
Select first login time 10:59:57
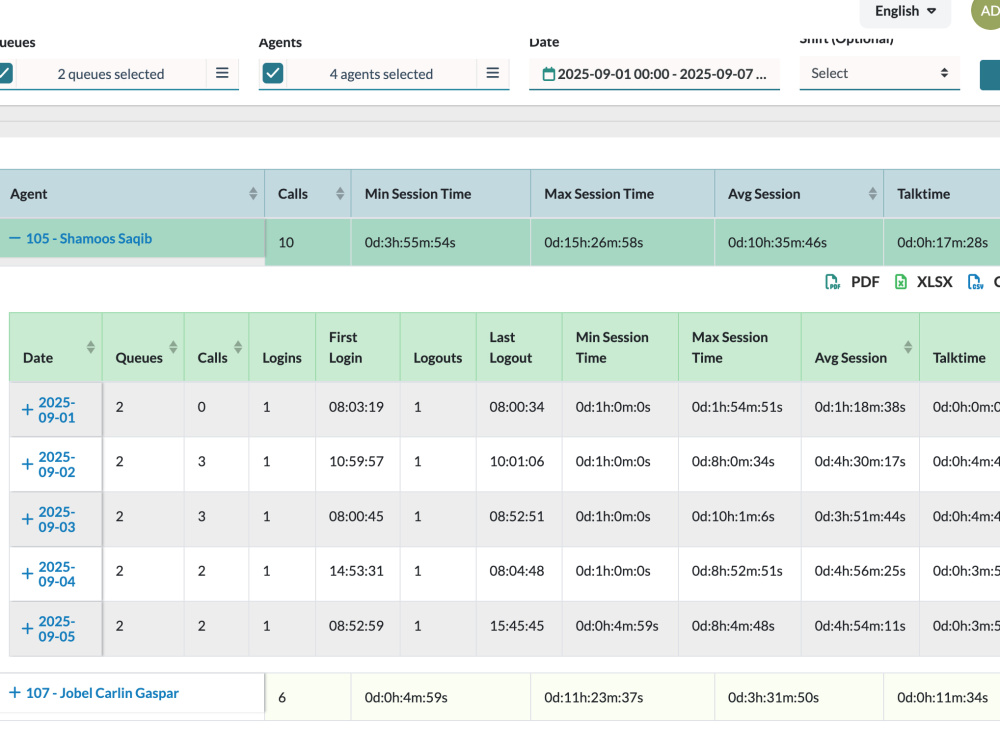(x=357, y=462)
